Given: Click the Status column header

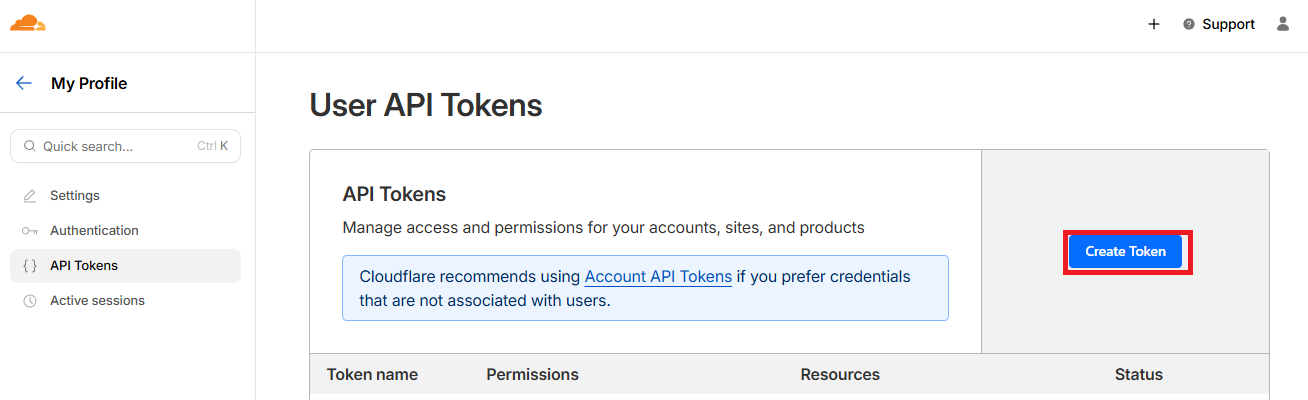Looking at the screenshot, I should (x=1139, y=375).
